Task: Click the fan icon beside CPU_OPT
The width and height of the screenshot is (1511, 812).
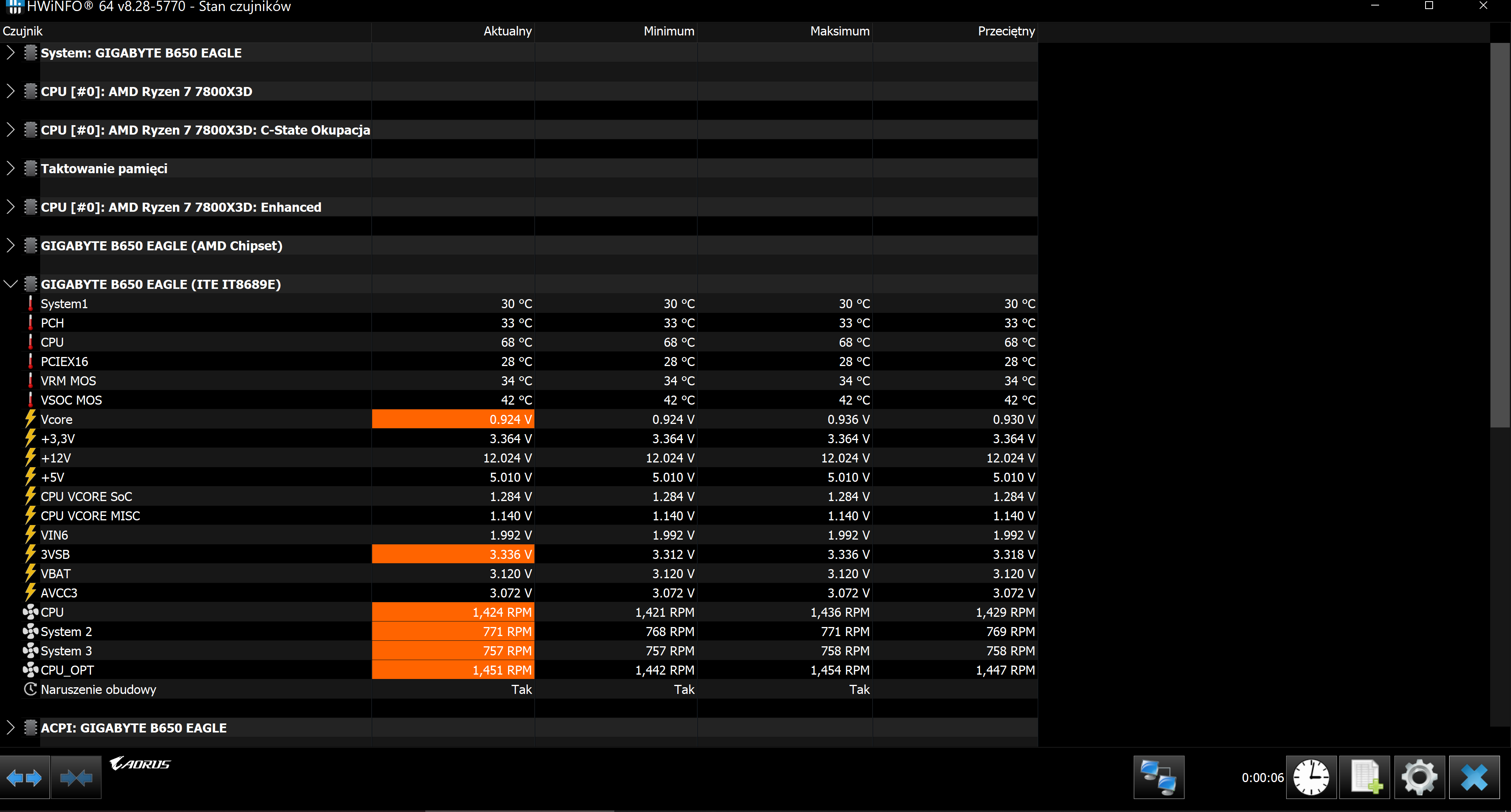Action: click(x=30, y=670)
